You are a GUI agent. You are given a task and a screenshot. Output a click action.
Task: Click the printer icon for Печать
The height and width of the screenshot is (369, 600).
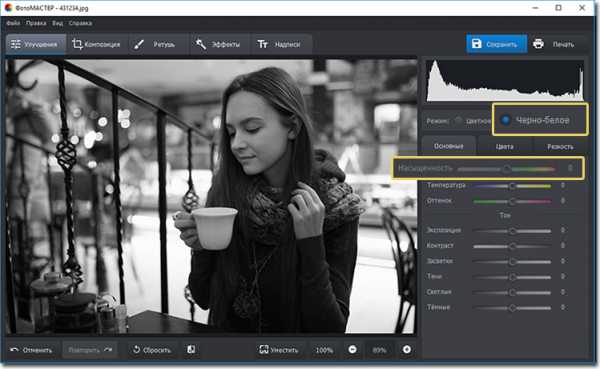pyautogui.click(x=538, y=44)
